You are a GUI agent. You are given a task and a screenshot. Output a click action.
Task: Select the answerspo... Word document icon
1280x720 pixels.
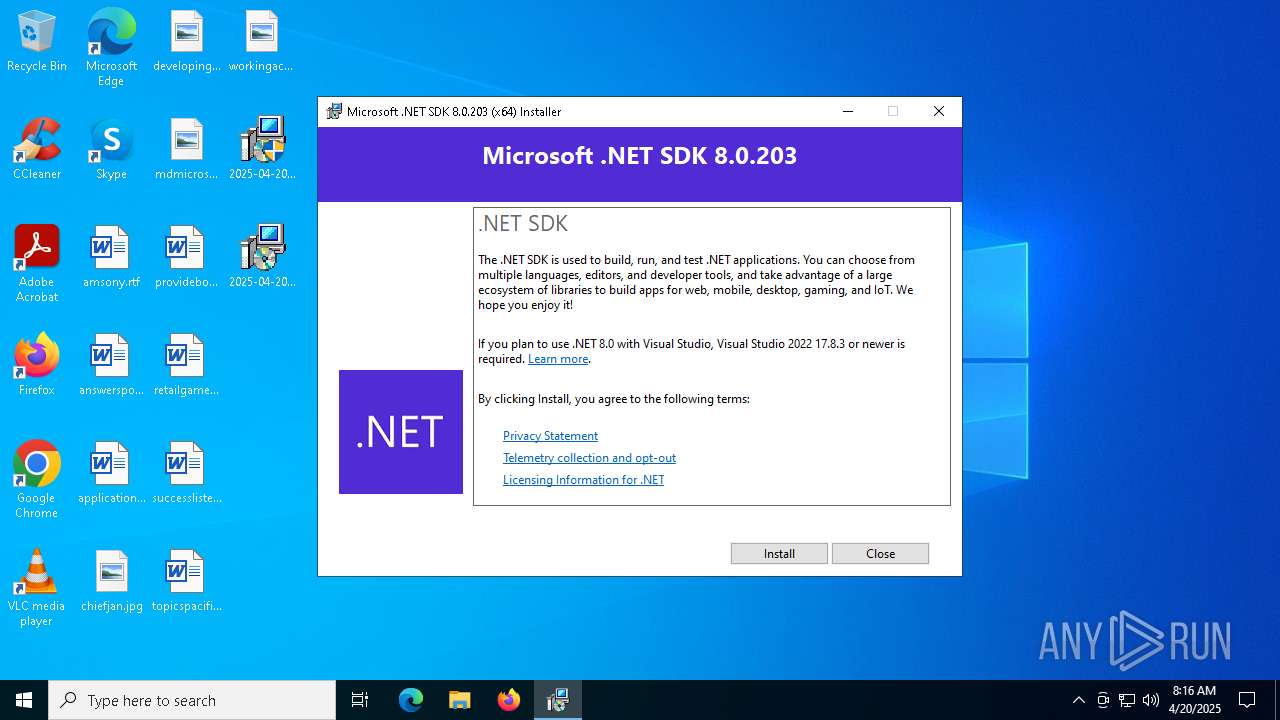tap(111, 365)
